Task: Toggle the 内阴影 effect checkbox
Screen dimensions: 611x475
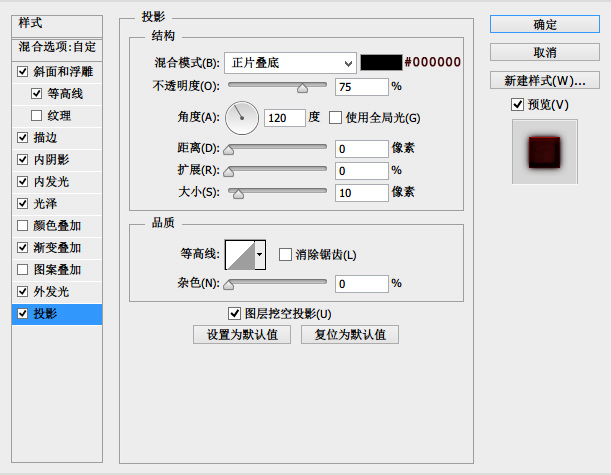Action: 23,159
